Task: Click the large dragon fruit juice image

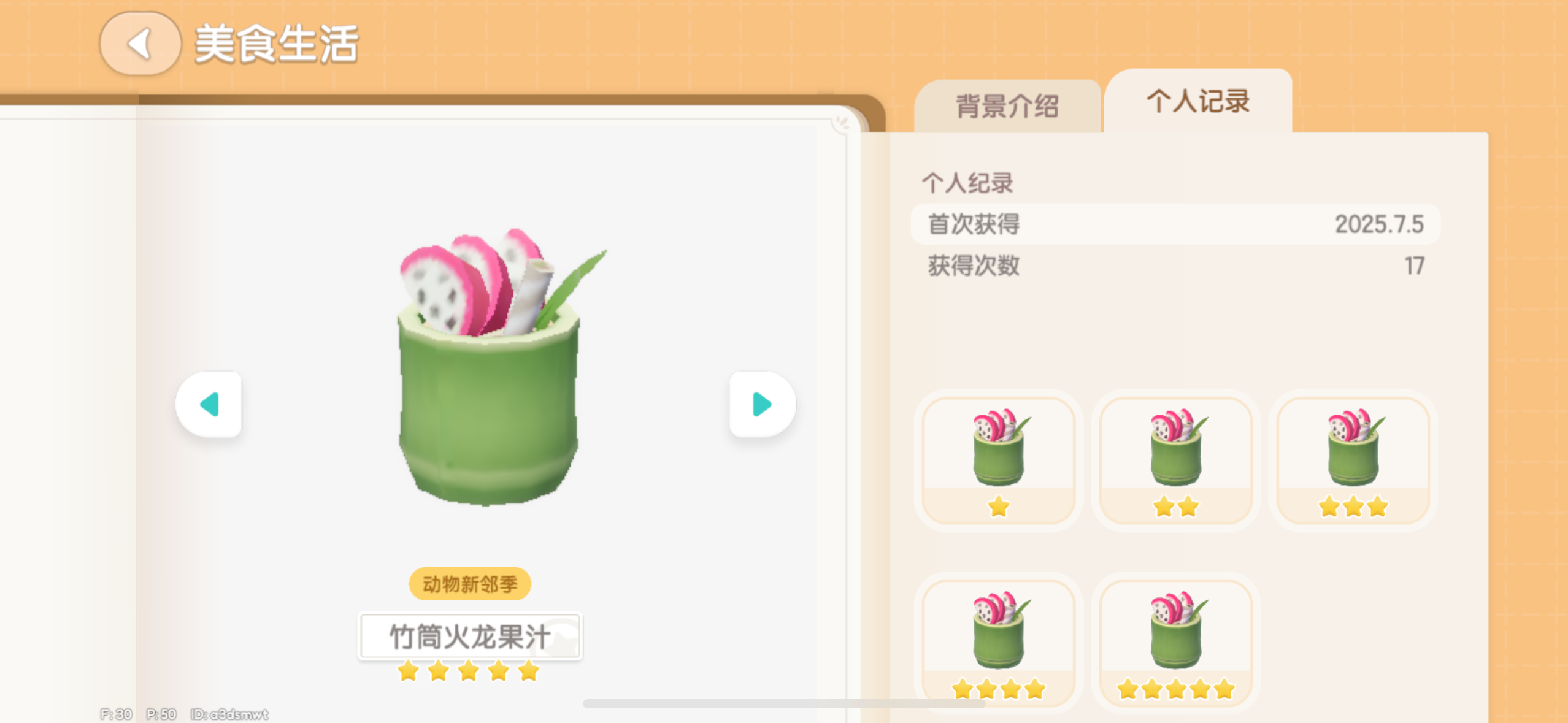Action: tap(491, 368)
